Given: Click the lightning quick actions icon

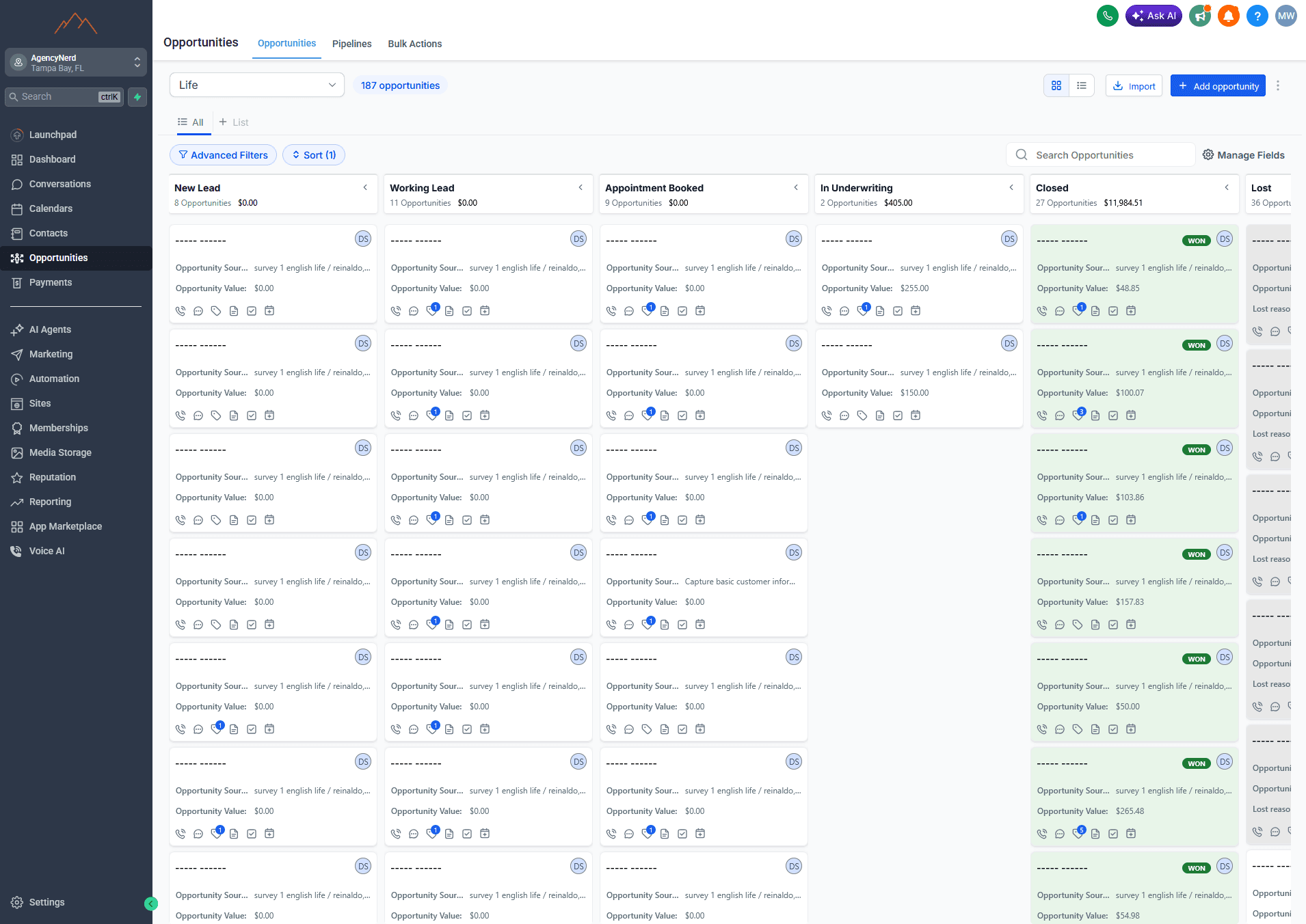Looking at the screenshot, I should point(137,97).
